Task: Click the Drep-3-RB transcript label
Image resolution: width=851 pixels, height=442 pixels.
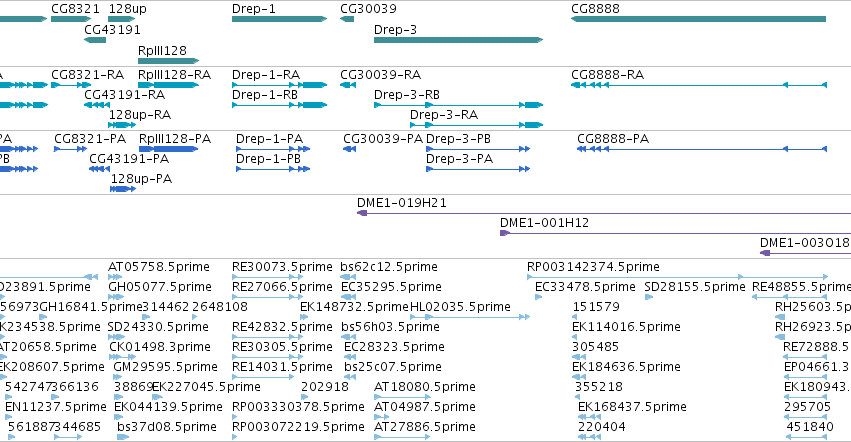Action: coord(407,94)
